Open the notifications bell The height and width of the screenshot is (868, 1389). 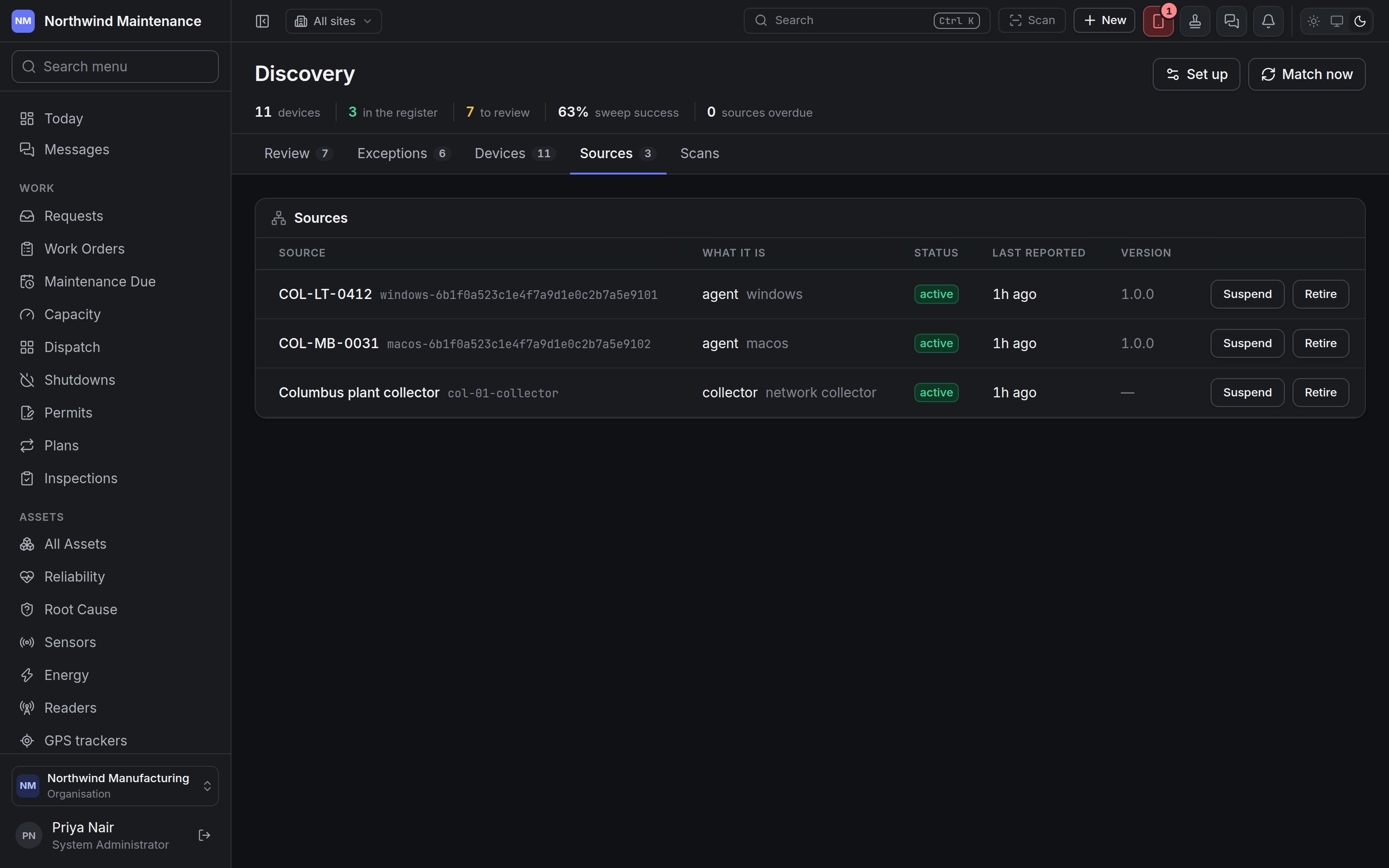coord(1268,21)
